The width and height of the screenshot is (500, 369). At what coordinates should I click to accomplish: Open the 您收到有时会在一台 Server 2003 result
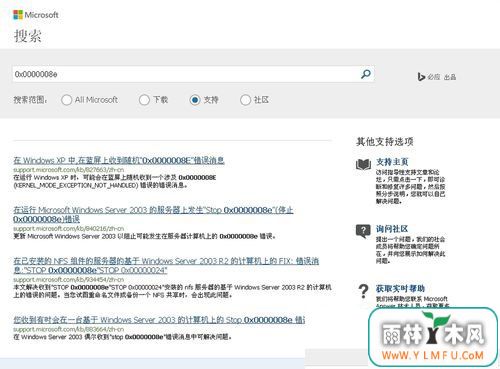coord(159,320)
